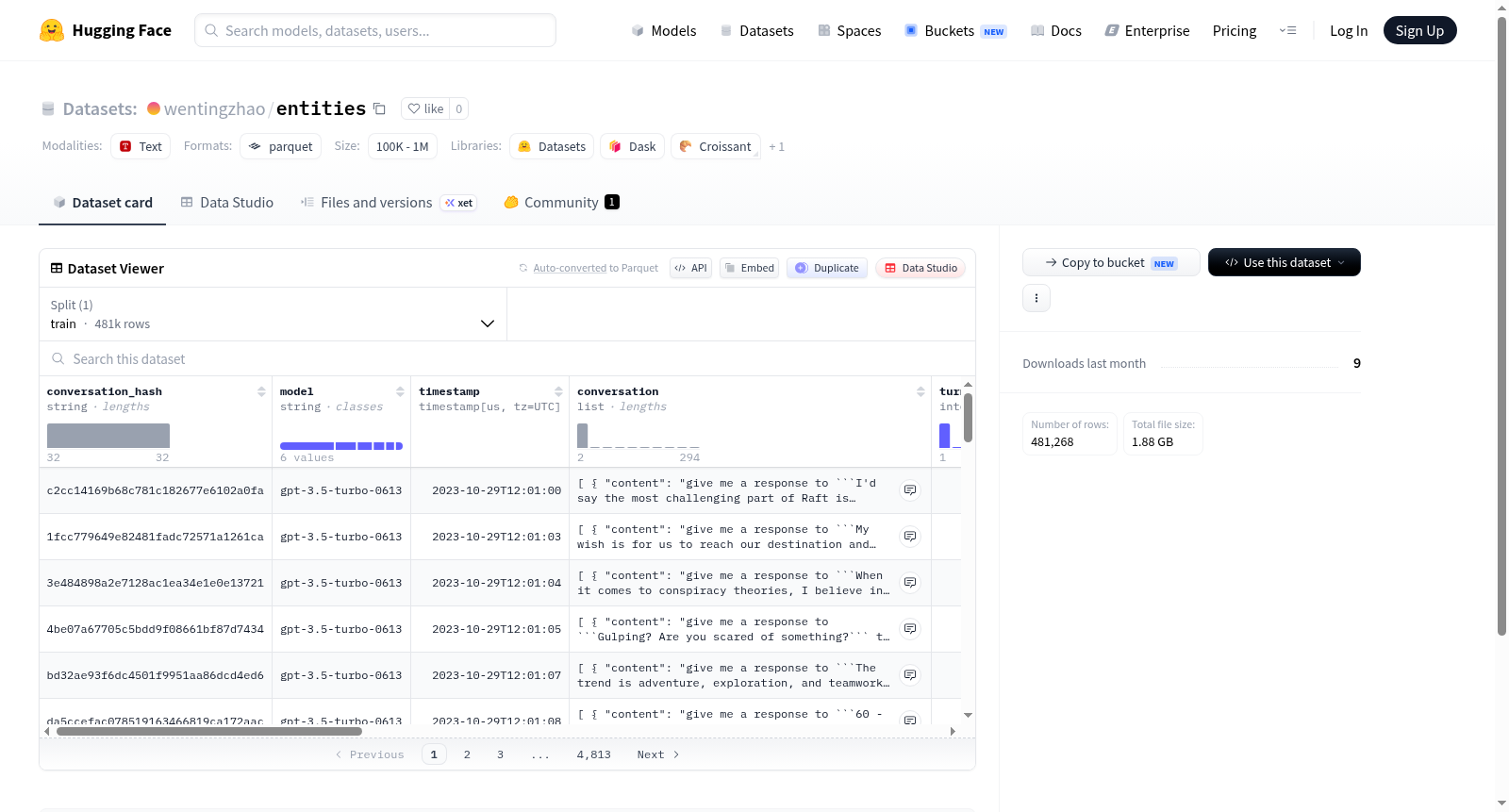Screen dimensions: 1509x812
Task: Click the search magnifier in dataset search
Action: point(58,359)
